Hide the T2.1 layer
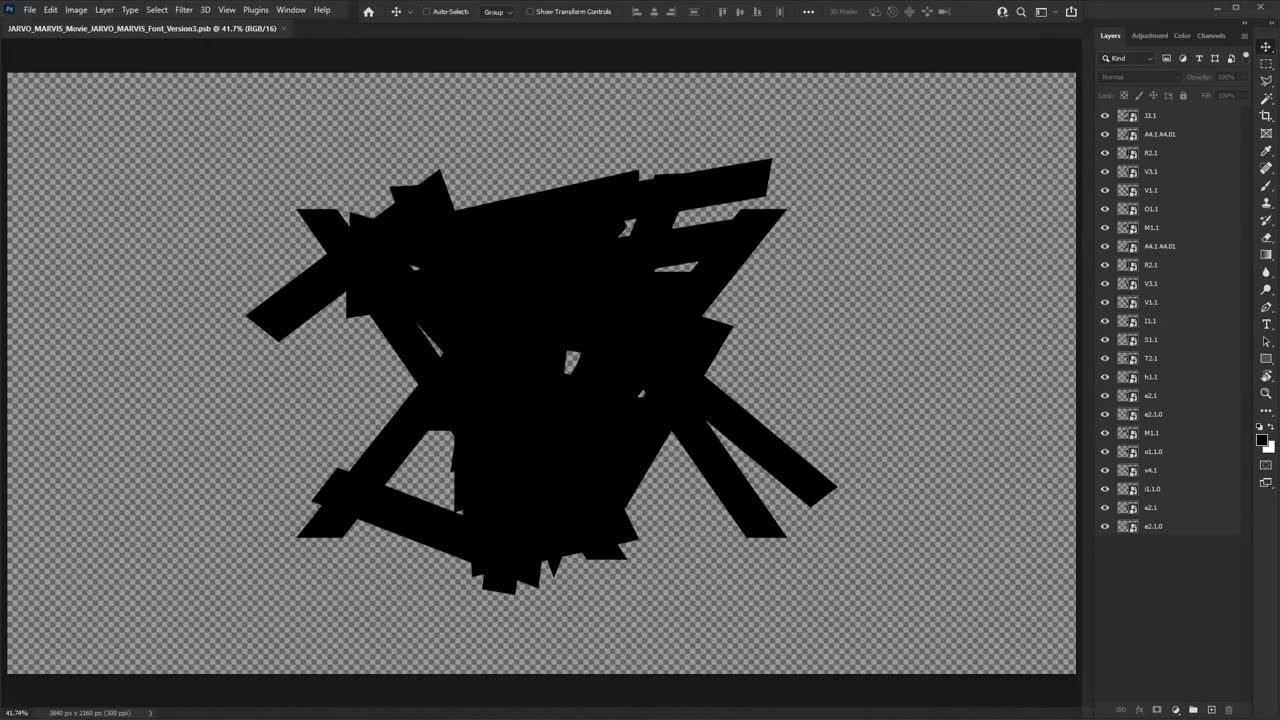The width and height of the screenshot is (1280, 720). point(1105,358)
